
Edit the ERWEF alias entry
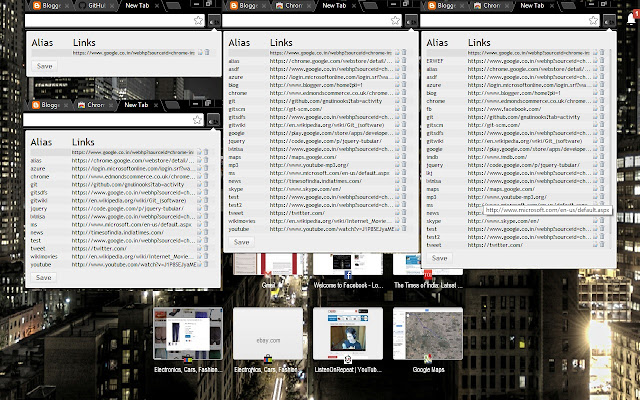tap(595, 61)
